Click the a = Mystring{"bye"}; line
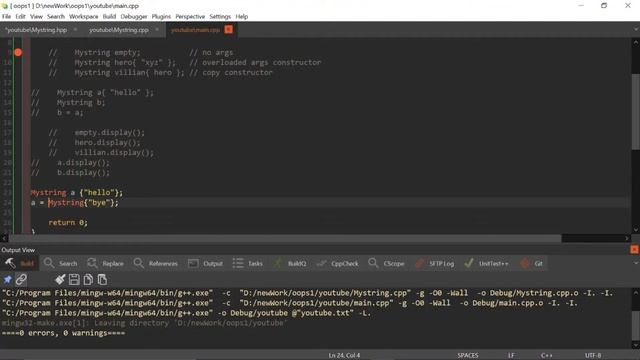Image resolution: width=640 pixels, height=360 pixels. click(75, 202)
